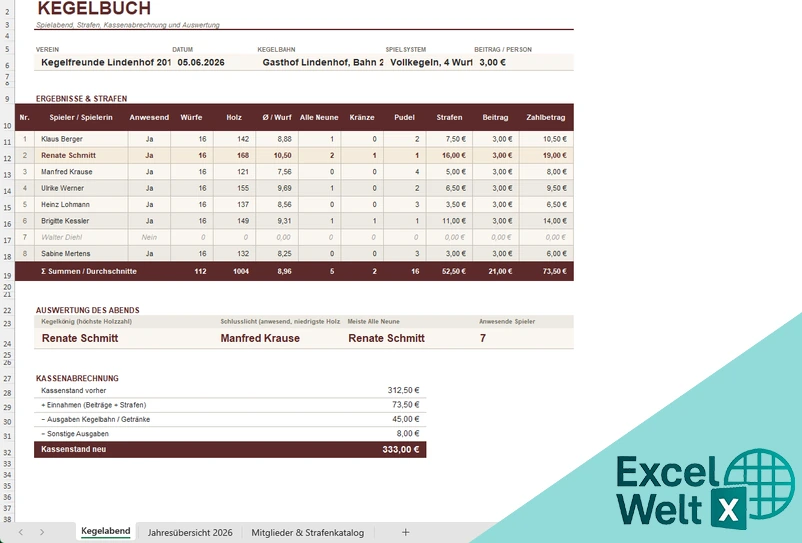The width and height of the screenshot is (802, 543).
Task: Click the Anwesend column header
Action: click(149, 118)
